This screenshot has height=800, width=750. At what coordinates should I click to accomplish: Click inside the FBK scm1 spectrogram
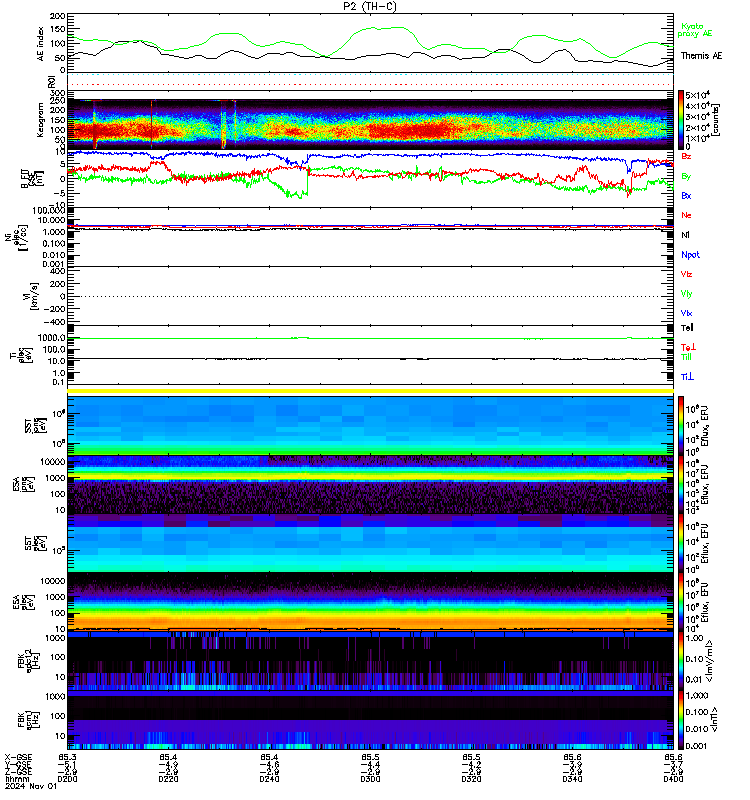[x=370, y=720]
